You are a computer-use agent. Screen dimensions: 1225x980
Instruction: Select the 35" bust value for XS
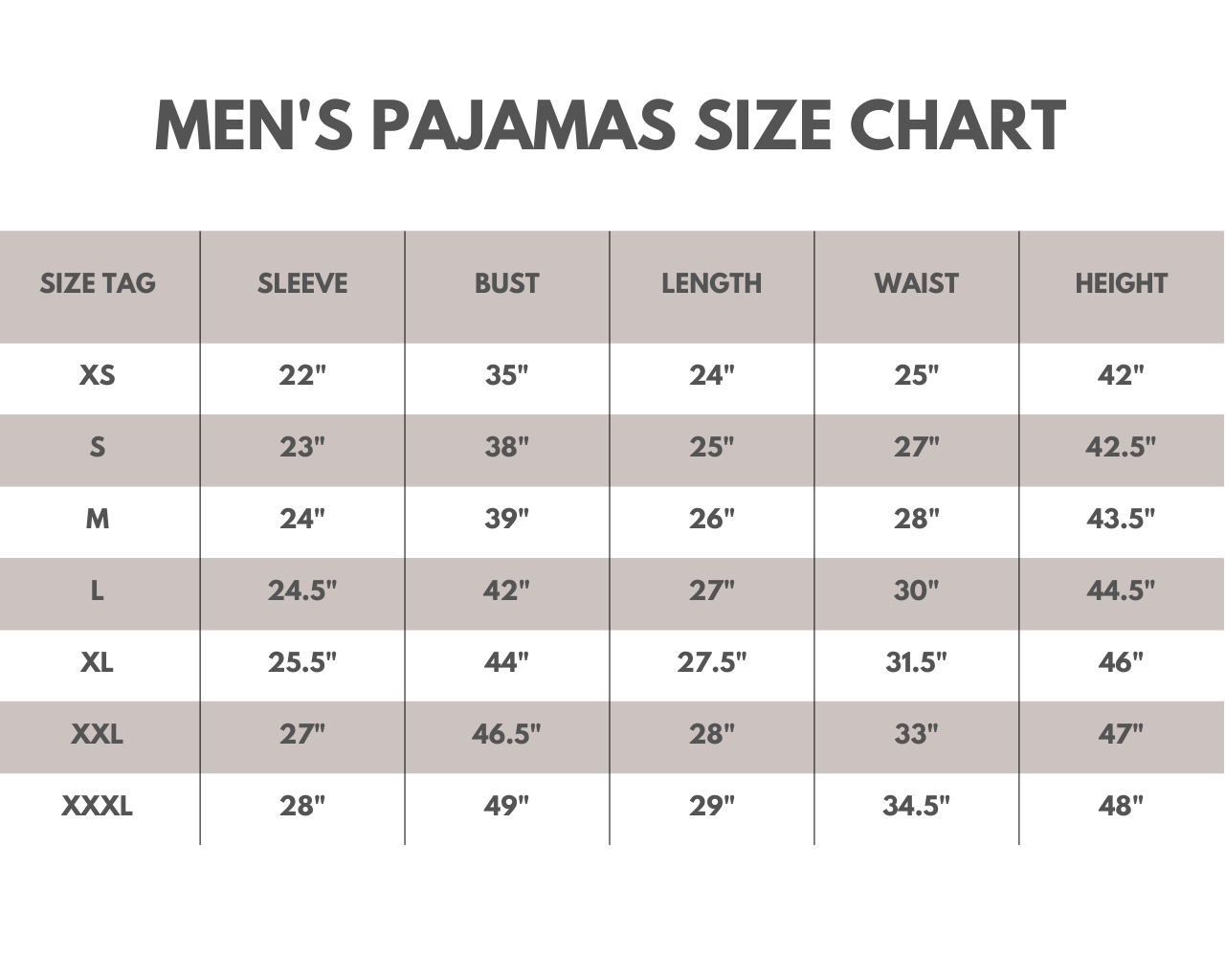507,375
